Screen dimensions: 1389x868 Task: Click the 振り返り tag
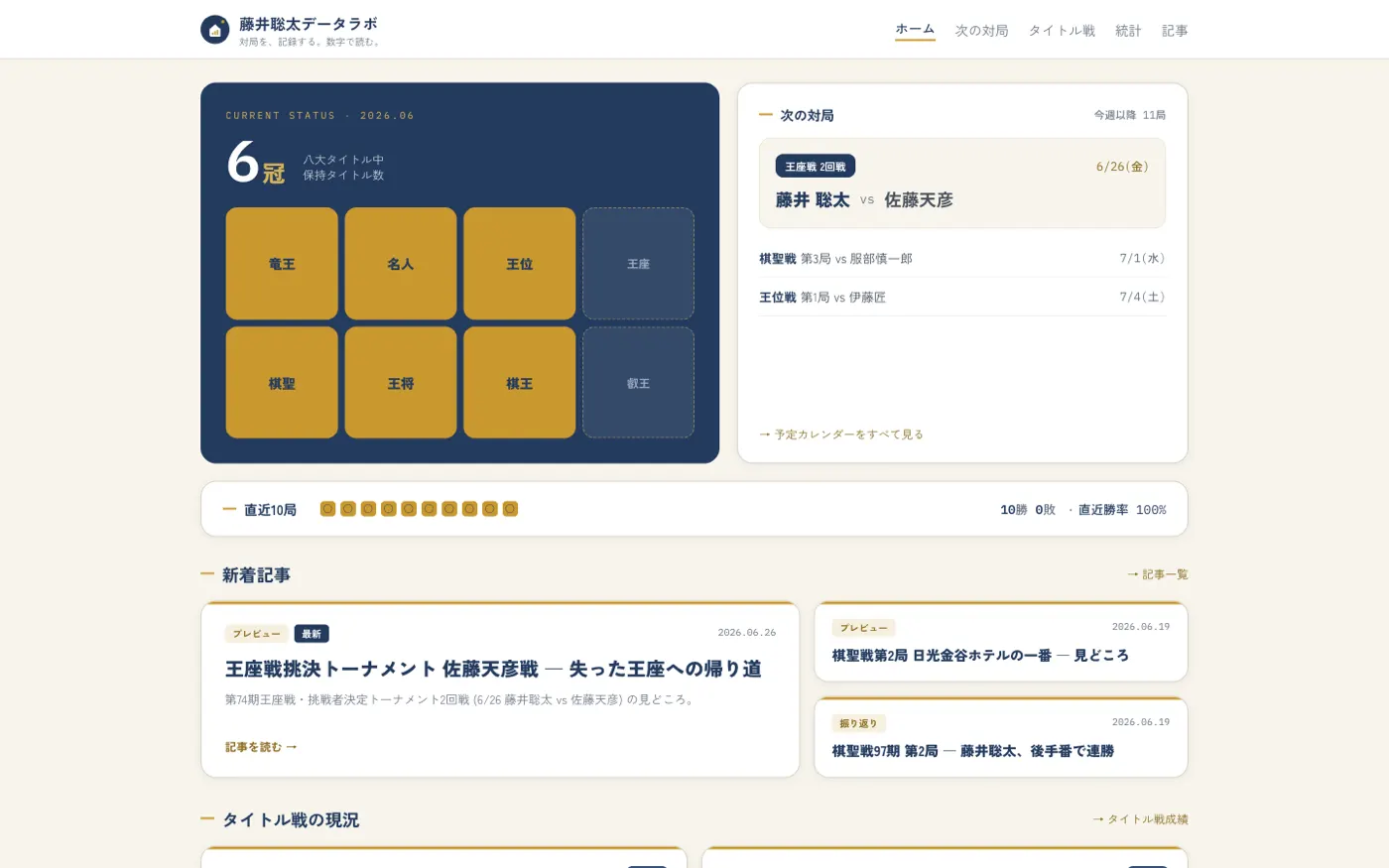pos(859,723)
